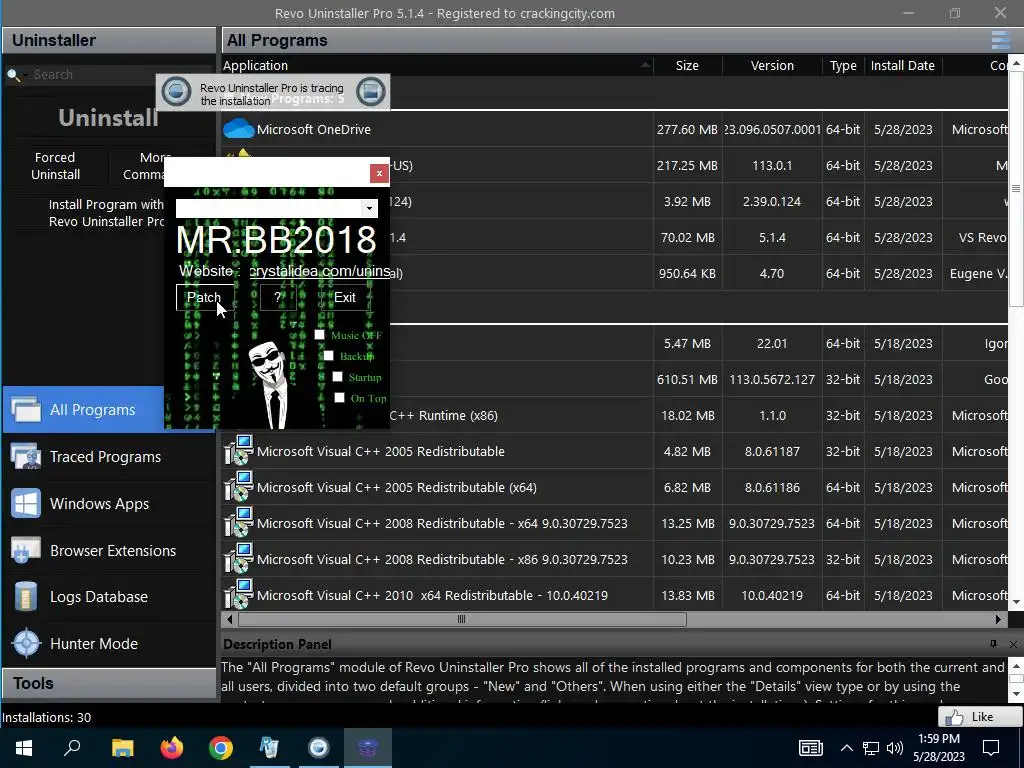Open Browser Extensions module
This screenshot has width=1024, height=768.
(113, 551)
